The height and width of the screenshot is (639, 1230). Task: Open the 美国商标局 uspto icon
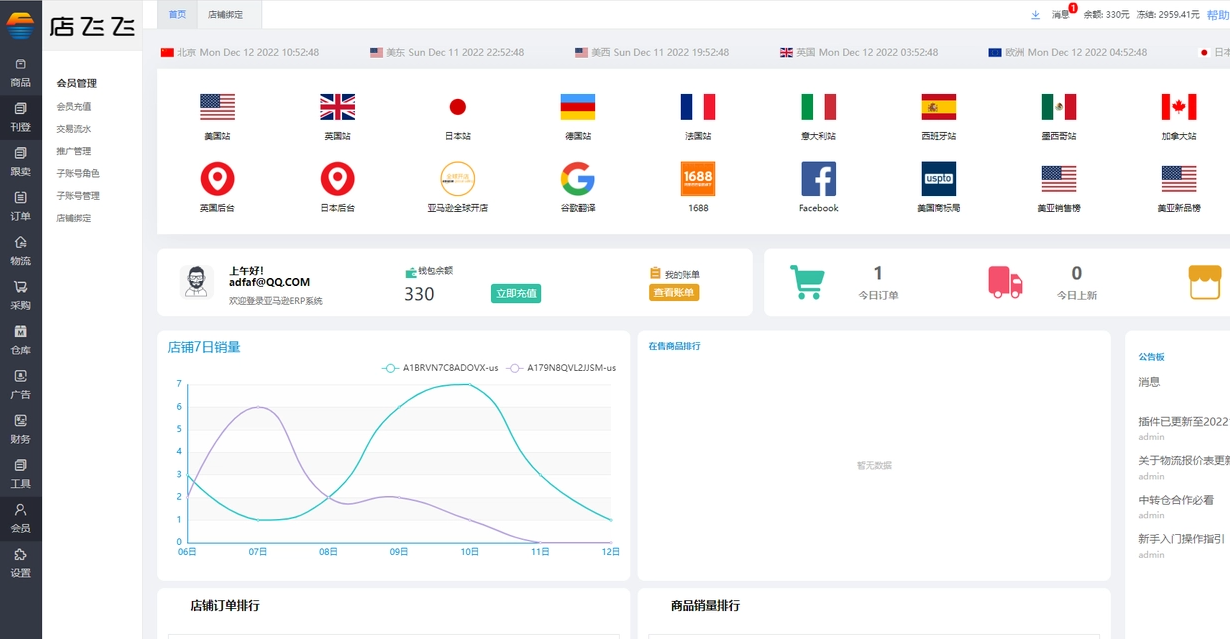pos(938,179)
